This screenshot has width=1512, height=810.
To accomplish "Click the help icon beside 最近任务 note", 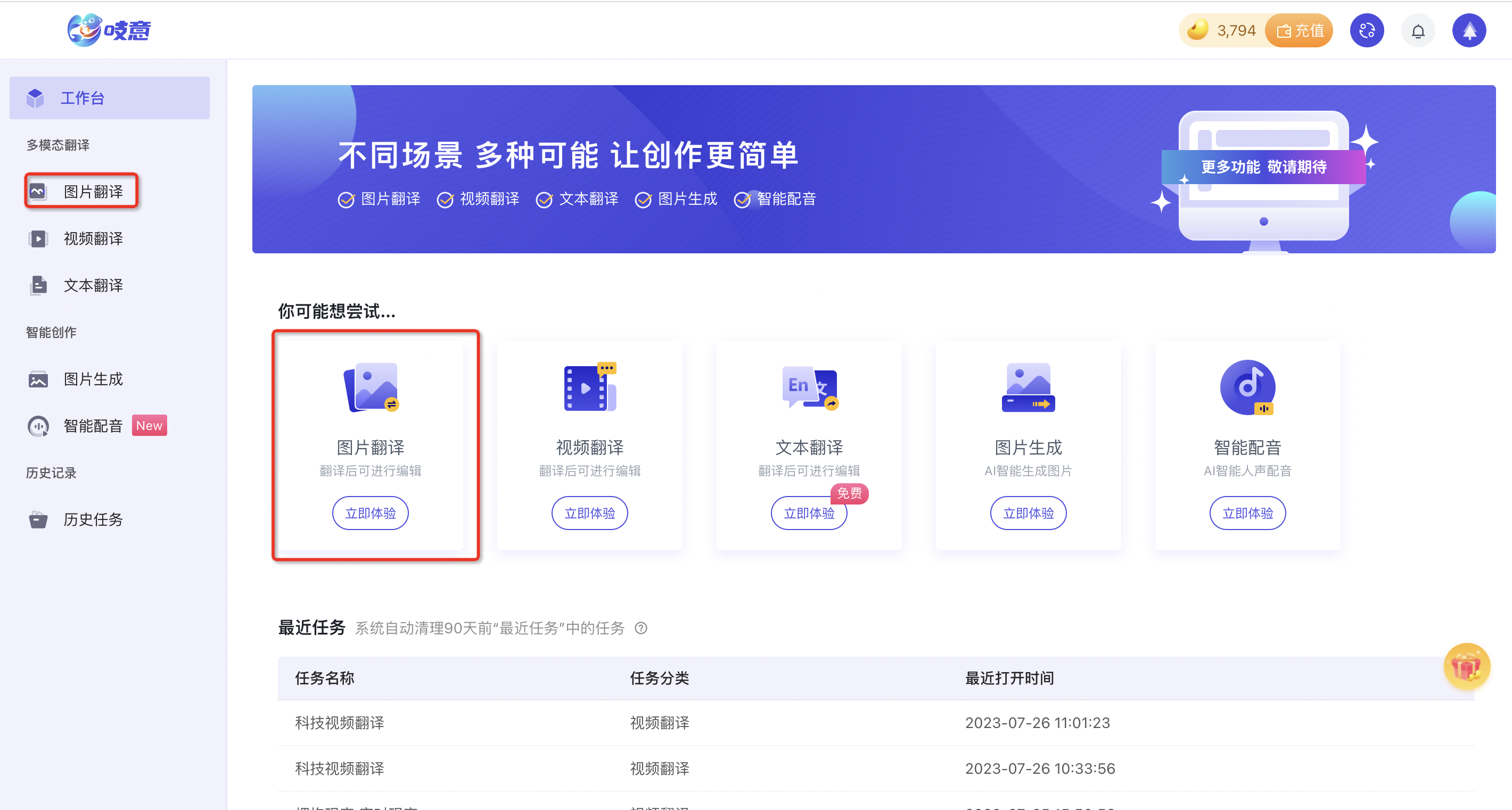I will [641, 628].
